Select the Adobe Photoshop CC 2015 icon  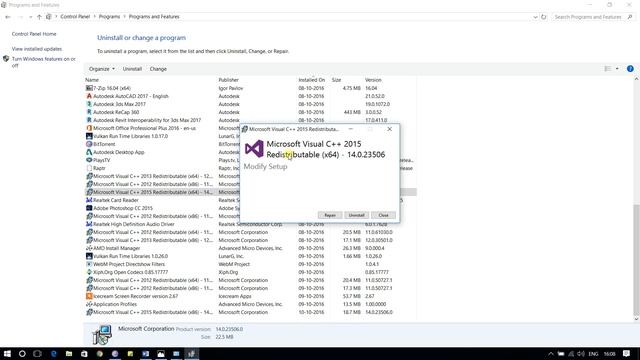[x=89, y=208]
